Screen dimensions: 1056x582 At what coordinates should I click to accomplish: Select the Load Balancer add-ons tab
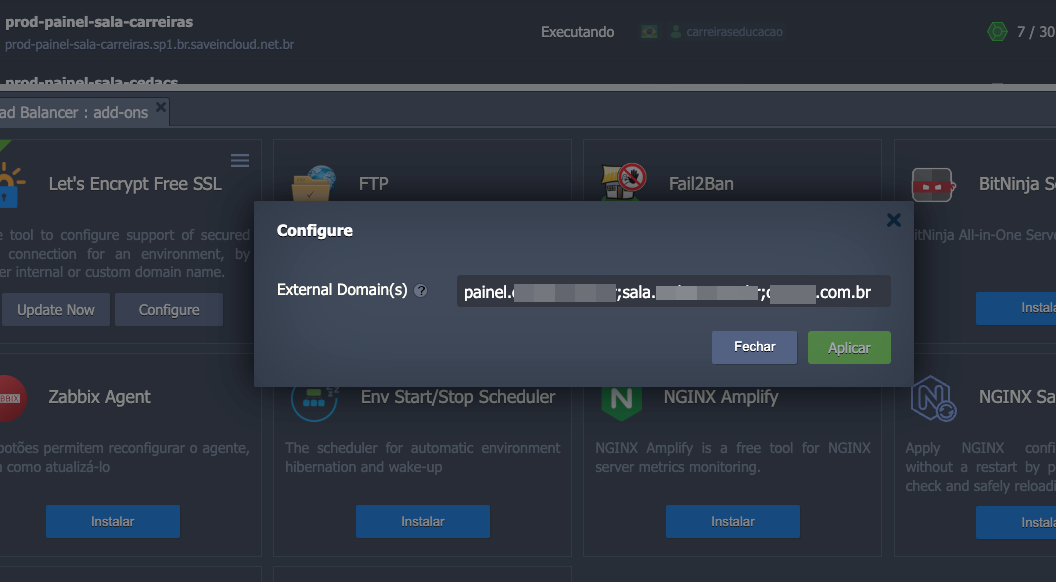75,113
